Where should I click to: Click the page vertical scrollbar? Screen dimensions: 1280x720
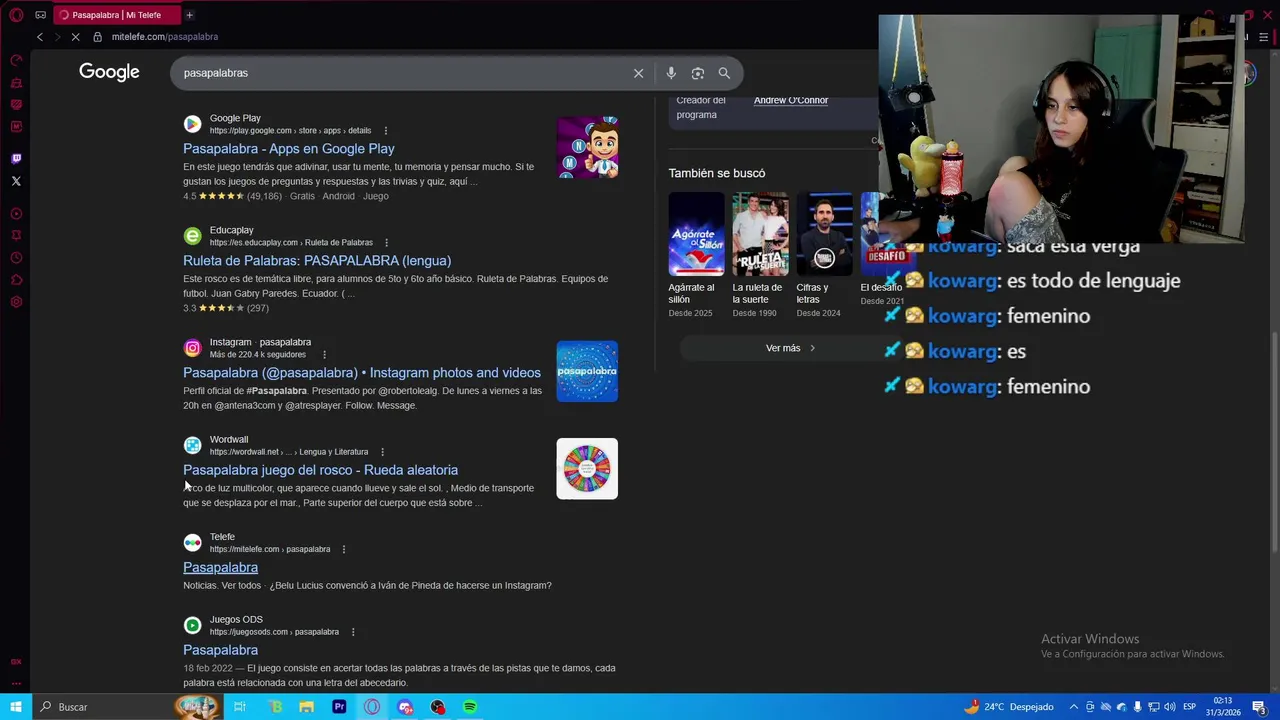[x=1274, y=440]
